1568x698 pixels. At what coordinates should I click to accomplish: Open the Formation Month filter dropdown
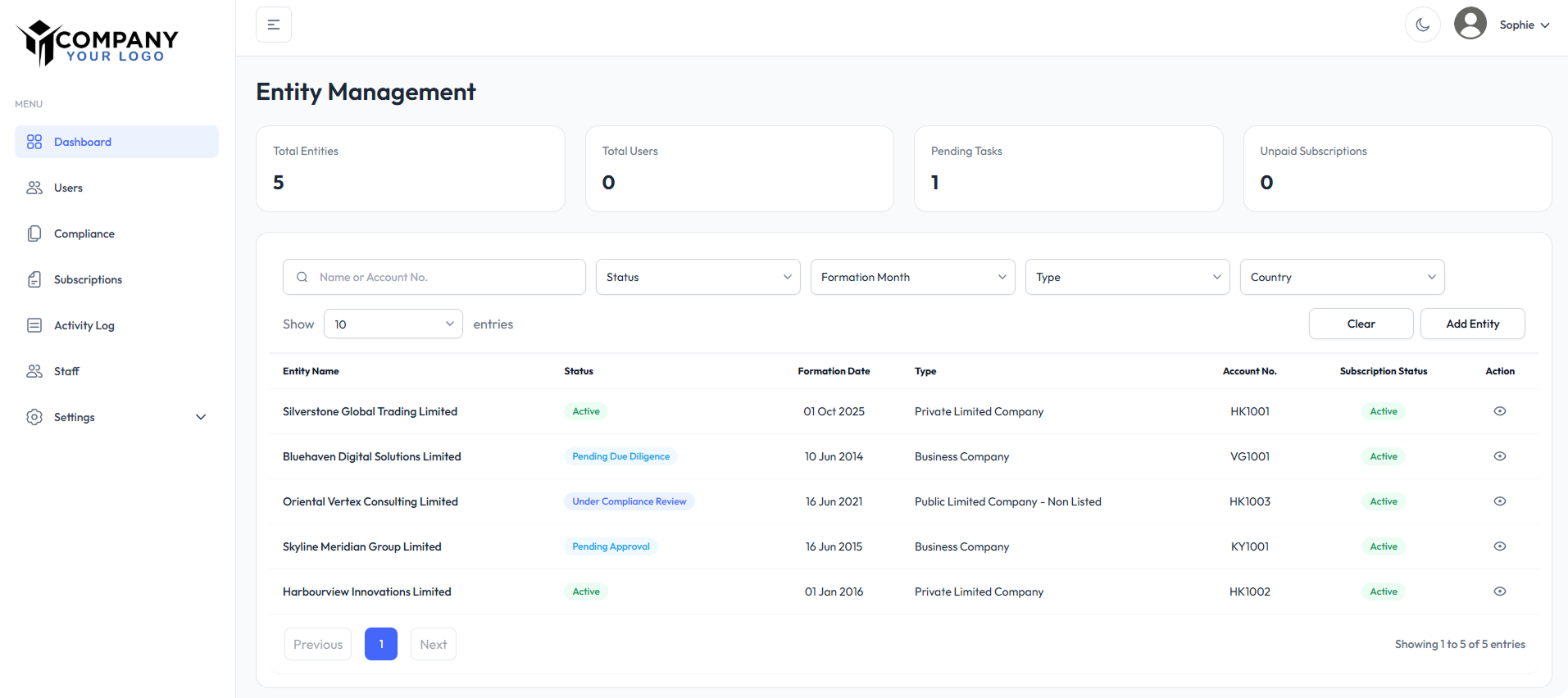click(x=912, y=277)
